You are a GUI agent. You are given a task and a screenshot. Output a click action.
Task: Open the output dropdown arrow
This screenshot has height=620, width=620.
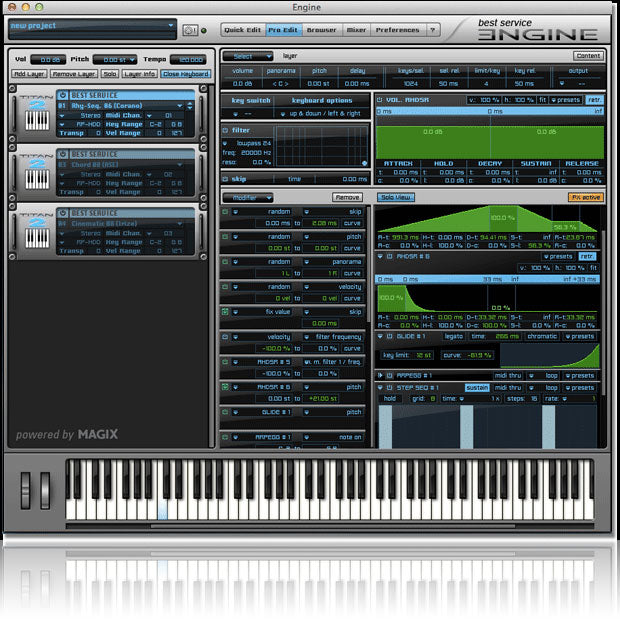tap(562, 84)
